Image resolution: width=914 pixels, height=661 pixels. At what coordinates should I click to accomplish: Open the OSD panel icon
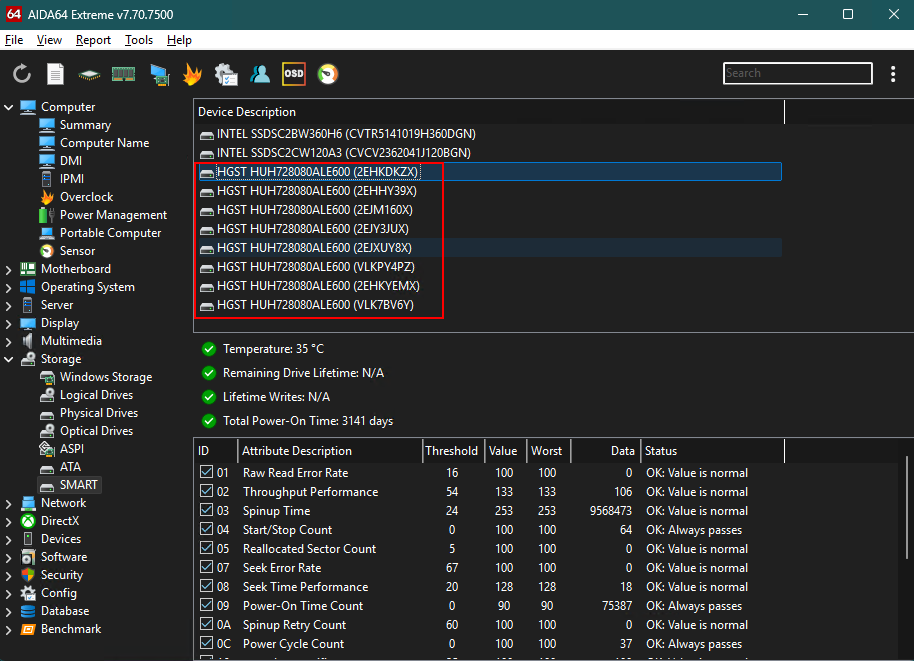coord(293,74)
